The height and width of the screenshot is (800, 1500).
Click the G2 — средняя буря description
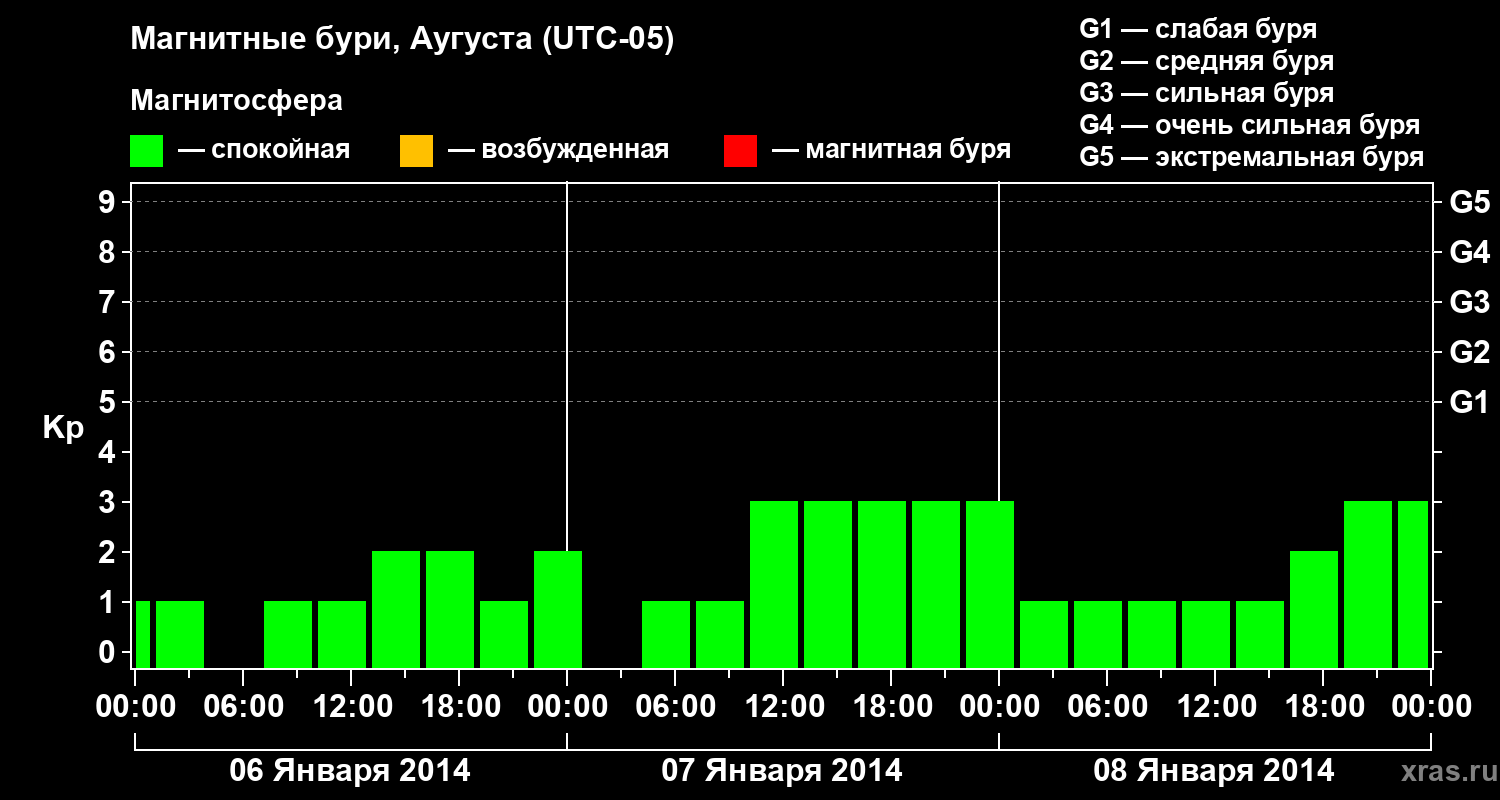[x=1207, y=61]
